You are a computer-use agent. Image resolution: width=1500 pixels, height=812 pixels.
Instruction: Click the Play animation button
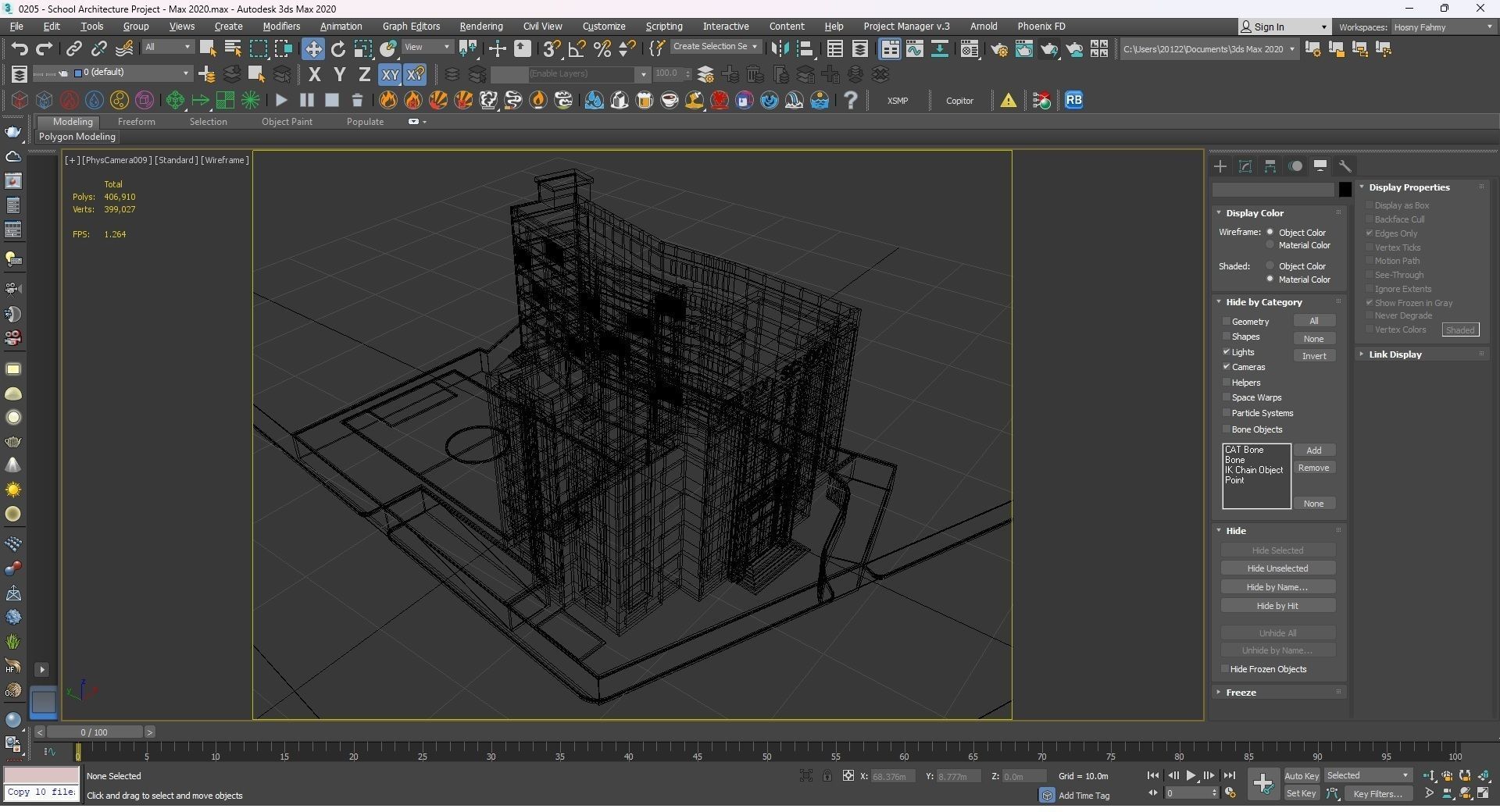point(1191,775)
